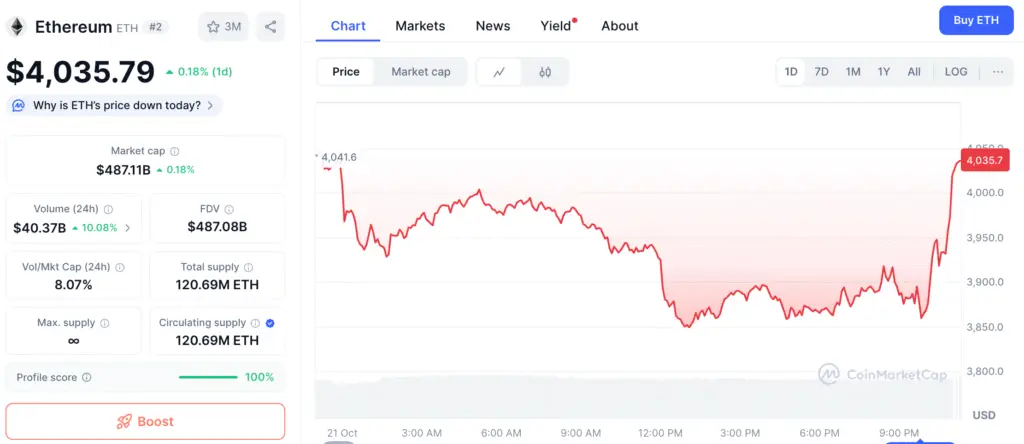This screenshot has height=444, width=1024.
Task: Switch chart to Price view
Action: click(346, 72)
